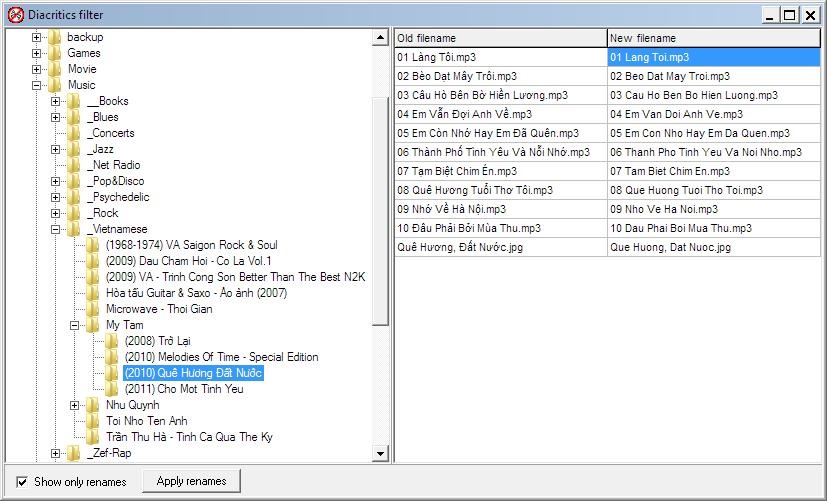Screen dimensions: 827x501
Task: Click the Diacritics filter title bar icon
Action: 15,15
